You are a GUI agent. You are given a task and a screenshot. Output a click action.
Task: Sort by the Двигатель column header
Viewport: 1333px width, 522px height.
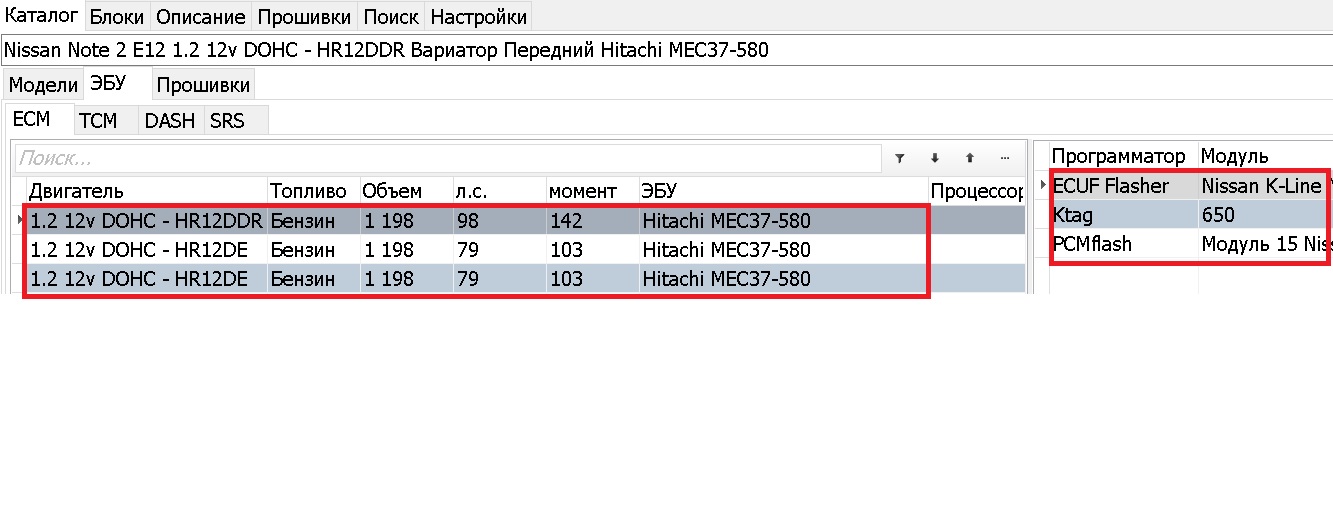pos(145,191)
